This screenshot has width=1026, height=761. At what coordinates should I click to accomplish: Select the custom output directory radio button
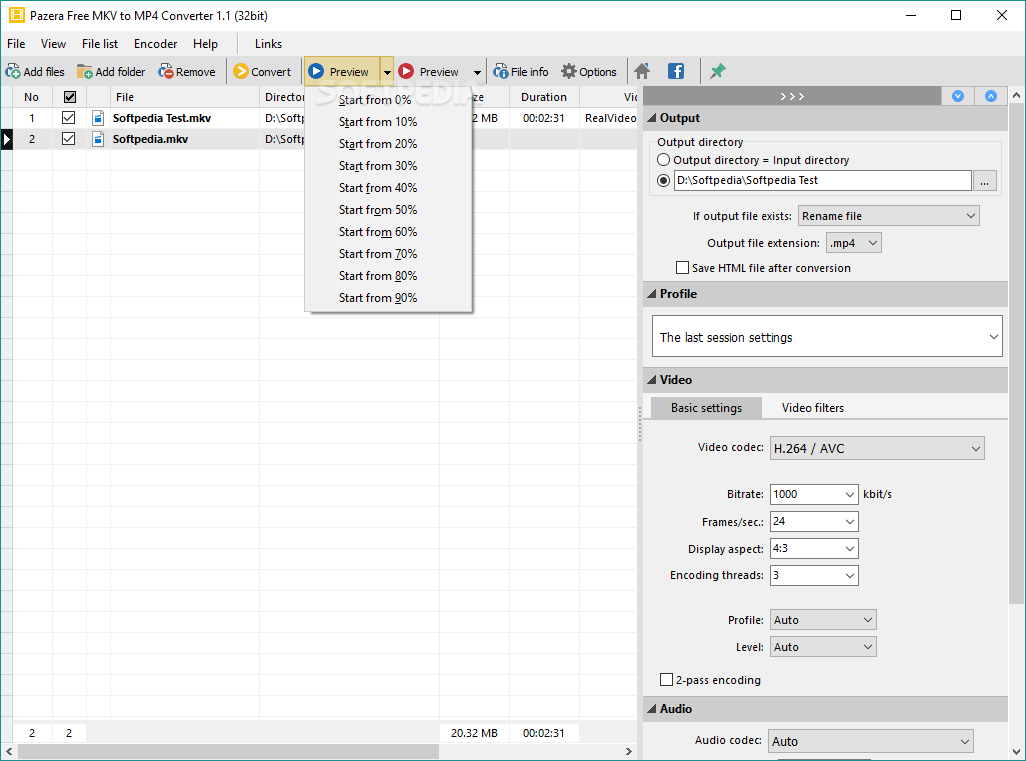click(663, 180)
